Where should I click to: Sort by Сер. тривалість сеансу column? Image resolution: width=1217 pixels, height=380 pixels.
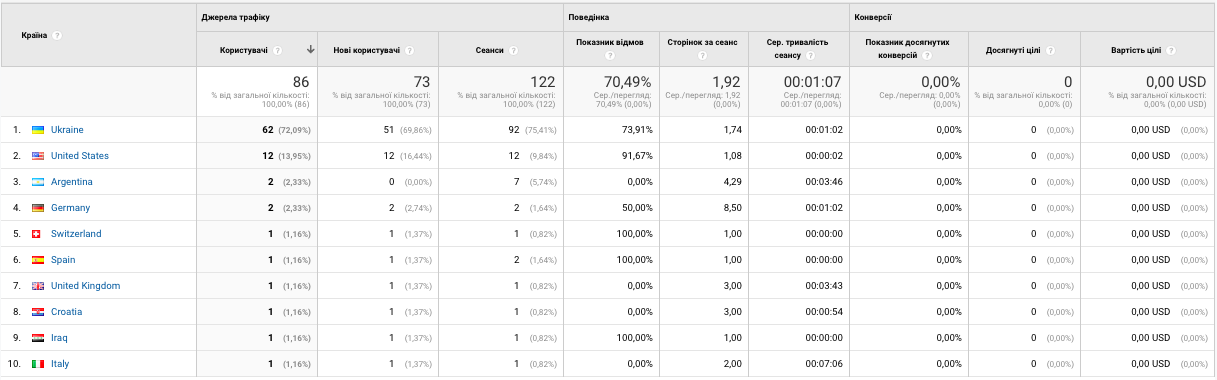tap(796, 50)
